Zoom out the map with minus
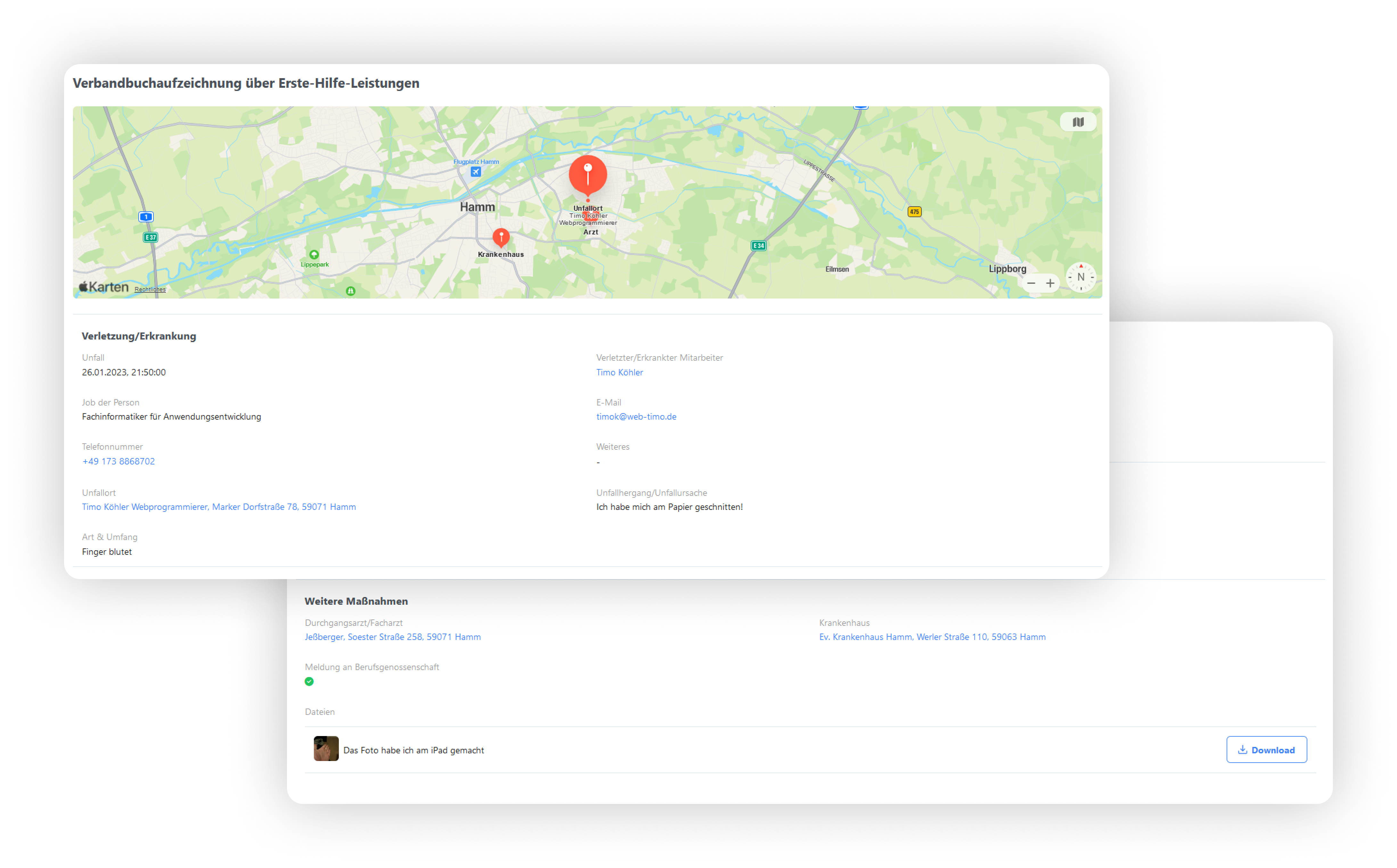 tap(1031, 283)
